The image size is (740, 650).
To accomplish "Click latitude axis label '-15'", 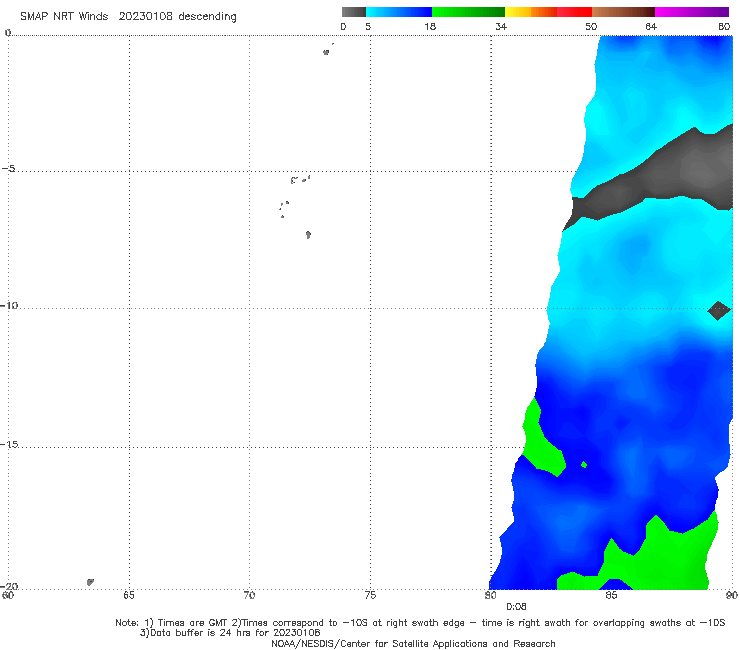I will pos(9,444).
